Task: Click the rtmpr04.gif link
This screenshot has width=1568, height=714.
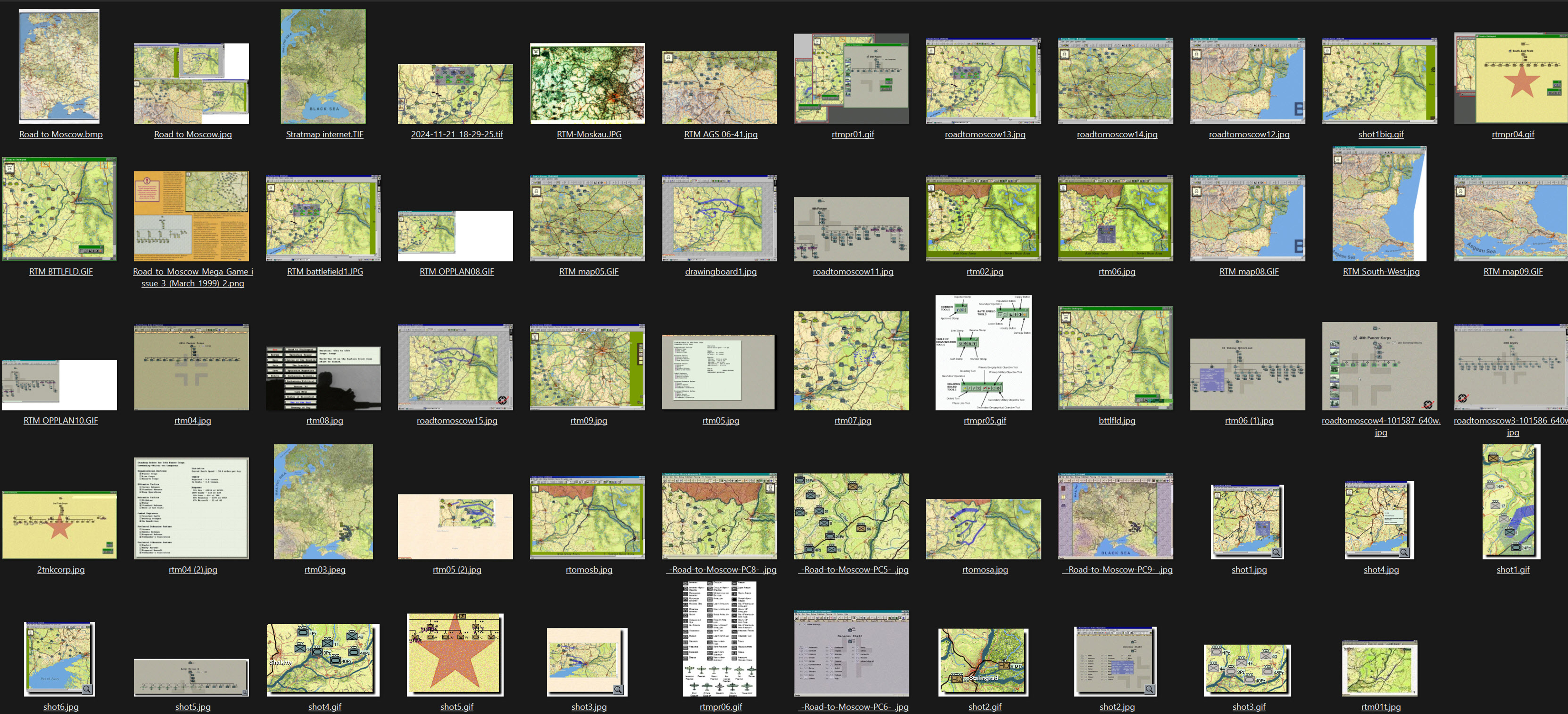Action: coord(1512,134)
